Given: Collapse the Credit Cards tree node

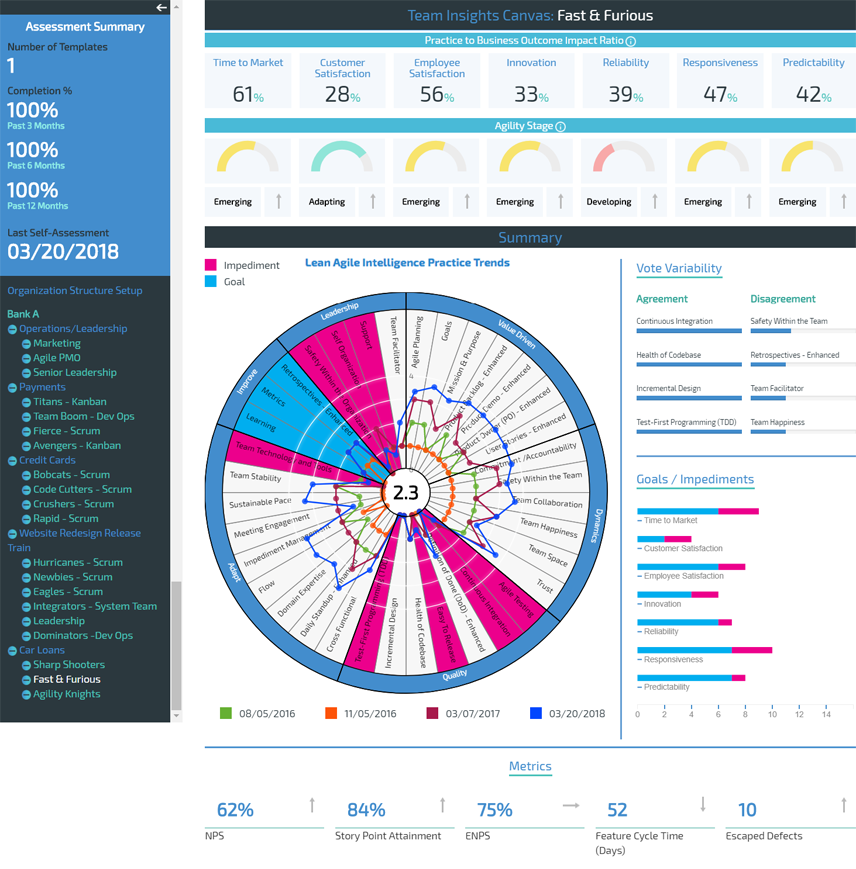Looking at the screenshot, I should [15, 460].
